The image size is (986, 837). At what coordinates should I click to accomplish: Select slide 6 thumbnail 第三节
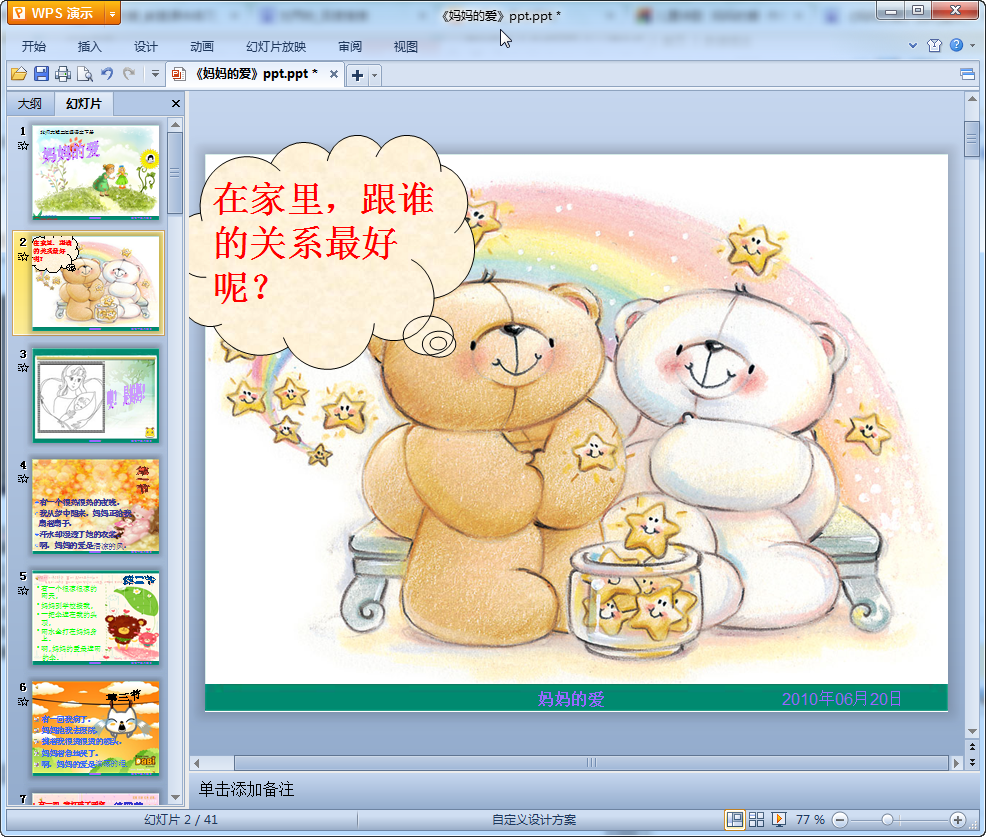pyautogui.click(x=96, y=728)
